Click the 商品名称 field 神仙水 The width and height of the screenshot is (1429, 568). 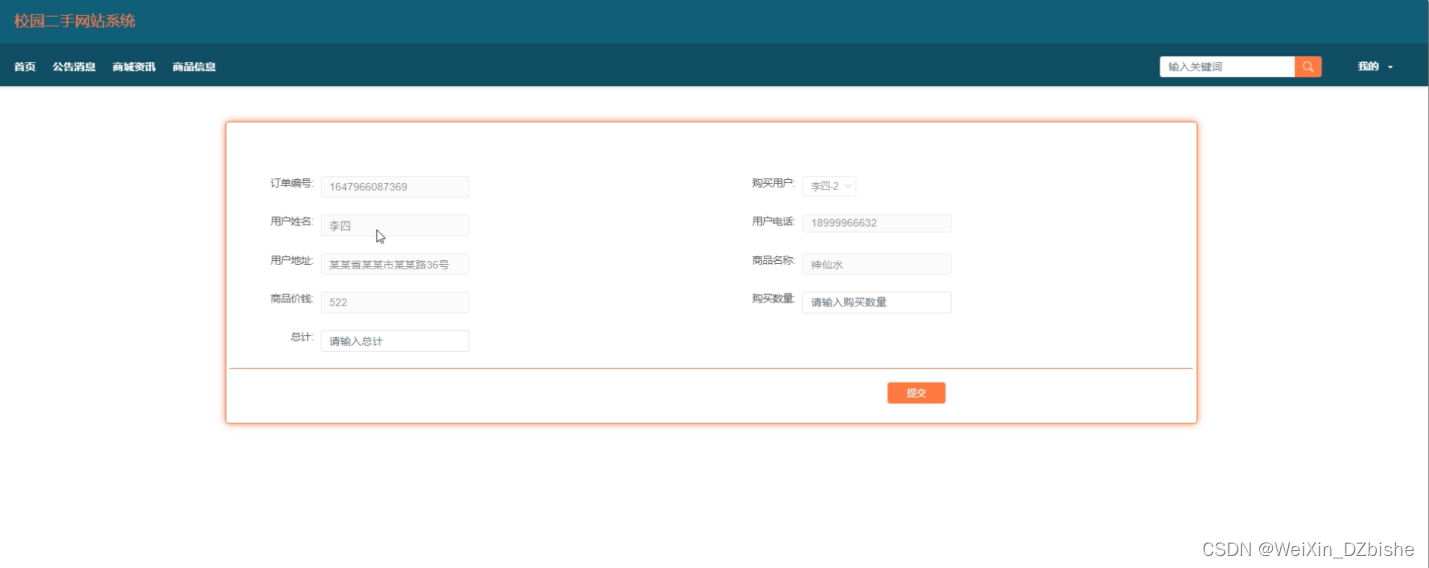click(x=876, y=264)
